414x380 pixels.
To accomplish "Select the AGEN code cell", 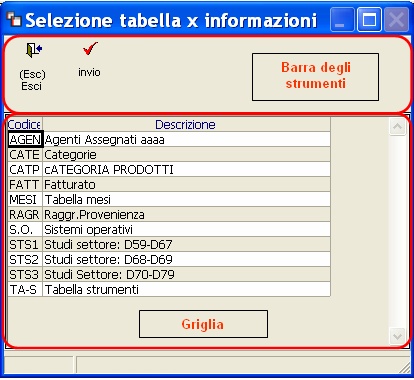I will coord(25,139).
